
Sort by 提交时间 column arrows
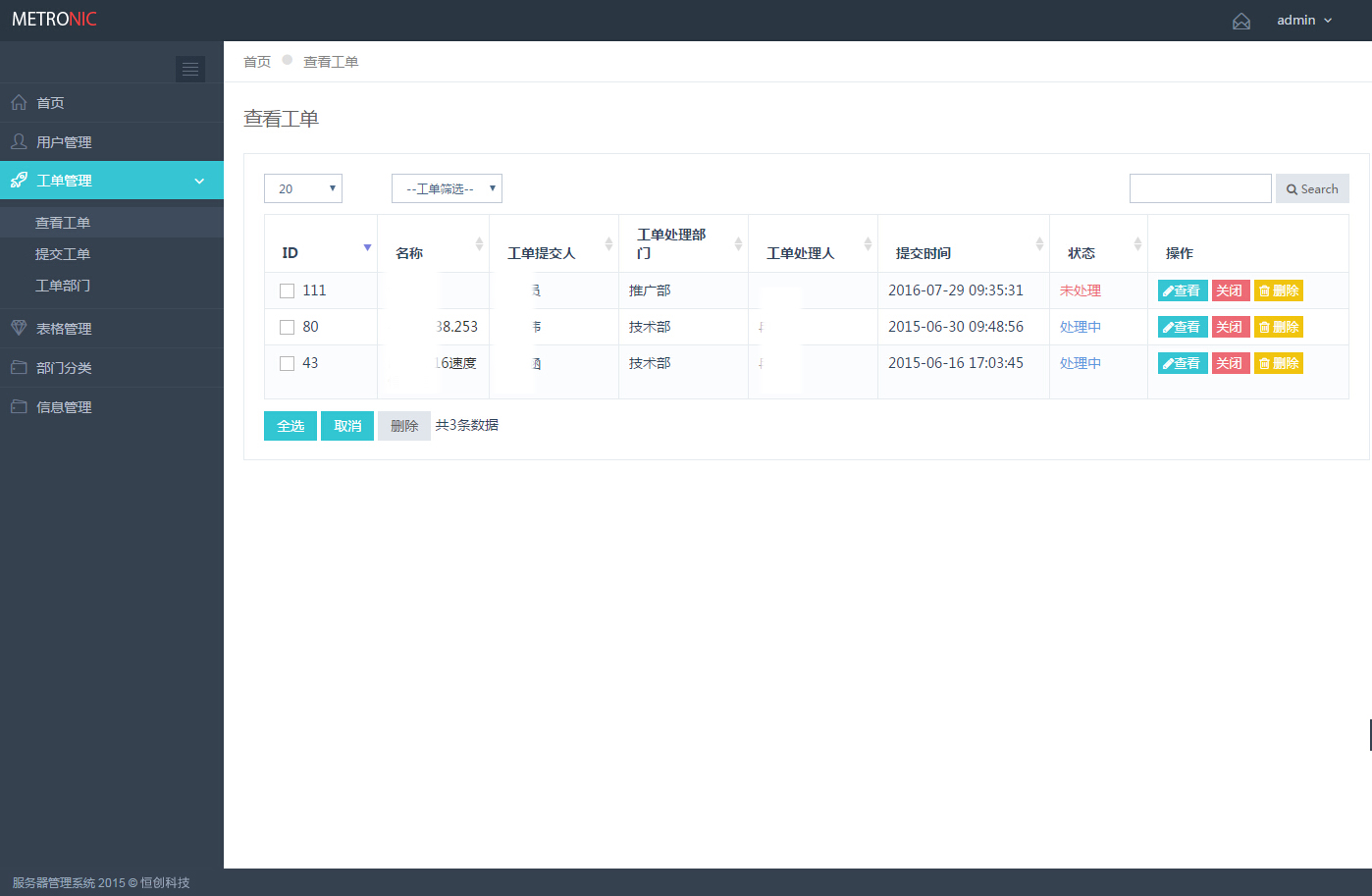1039,243
